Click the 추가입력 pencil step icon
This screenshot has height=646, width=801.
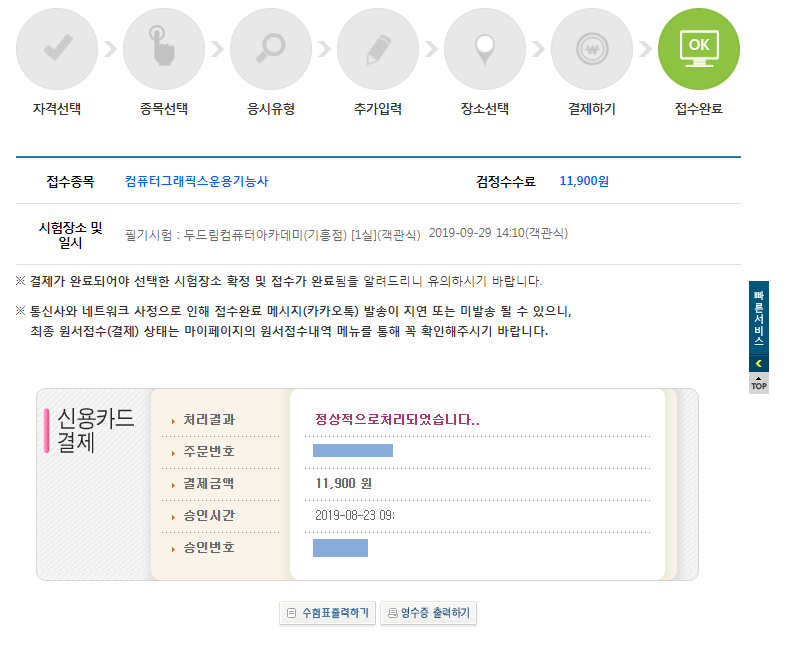[378, 49]
